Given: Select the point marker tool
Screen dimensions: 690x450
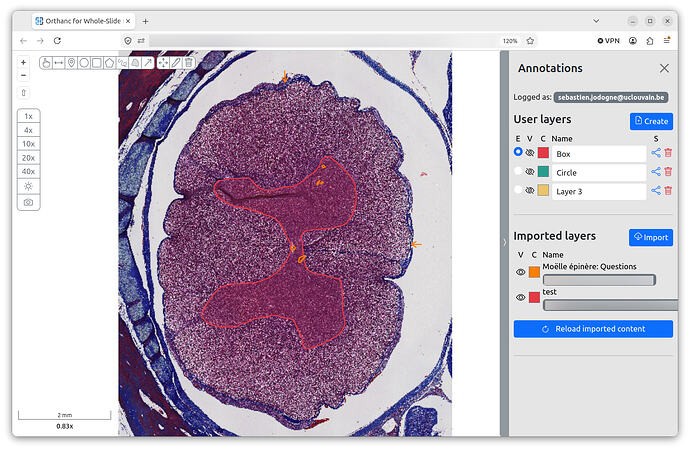Looking at the screenshot, I should [x=71, y=63].
